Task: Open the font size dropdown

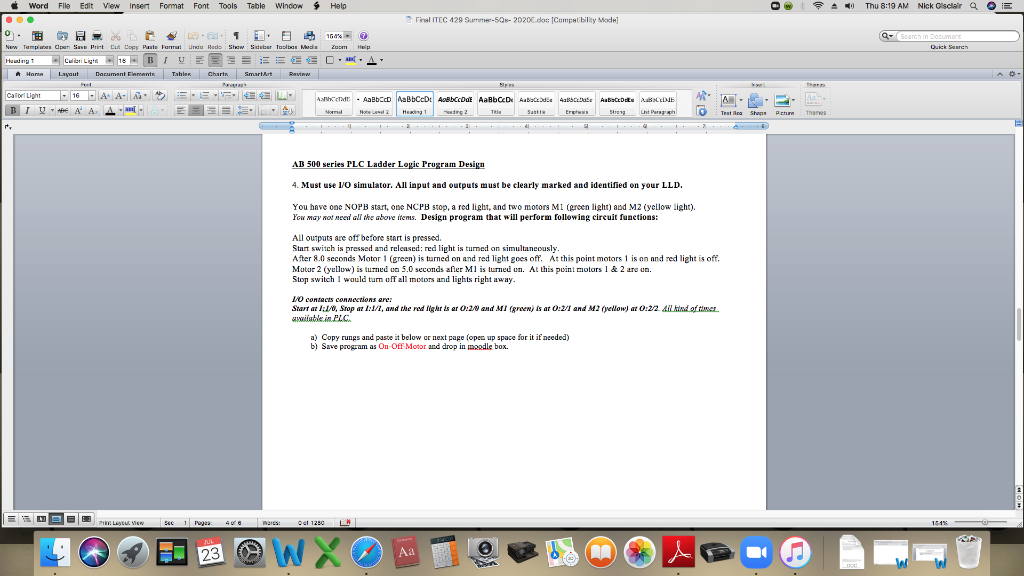Action: tap(91, 95)
